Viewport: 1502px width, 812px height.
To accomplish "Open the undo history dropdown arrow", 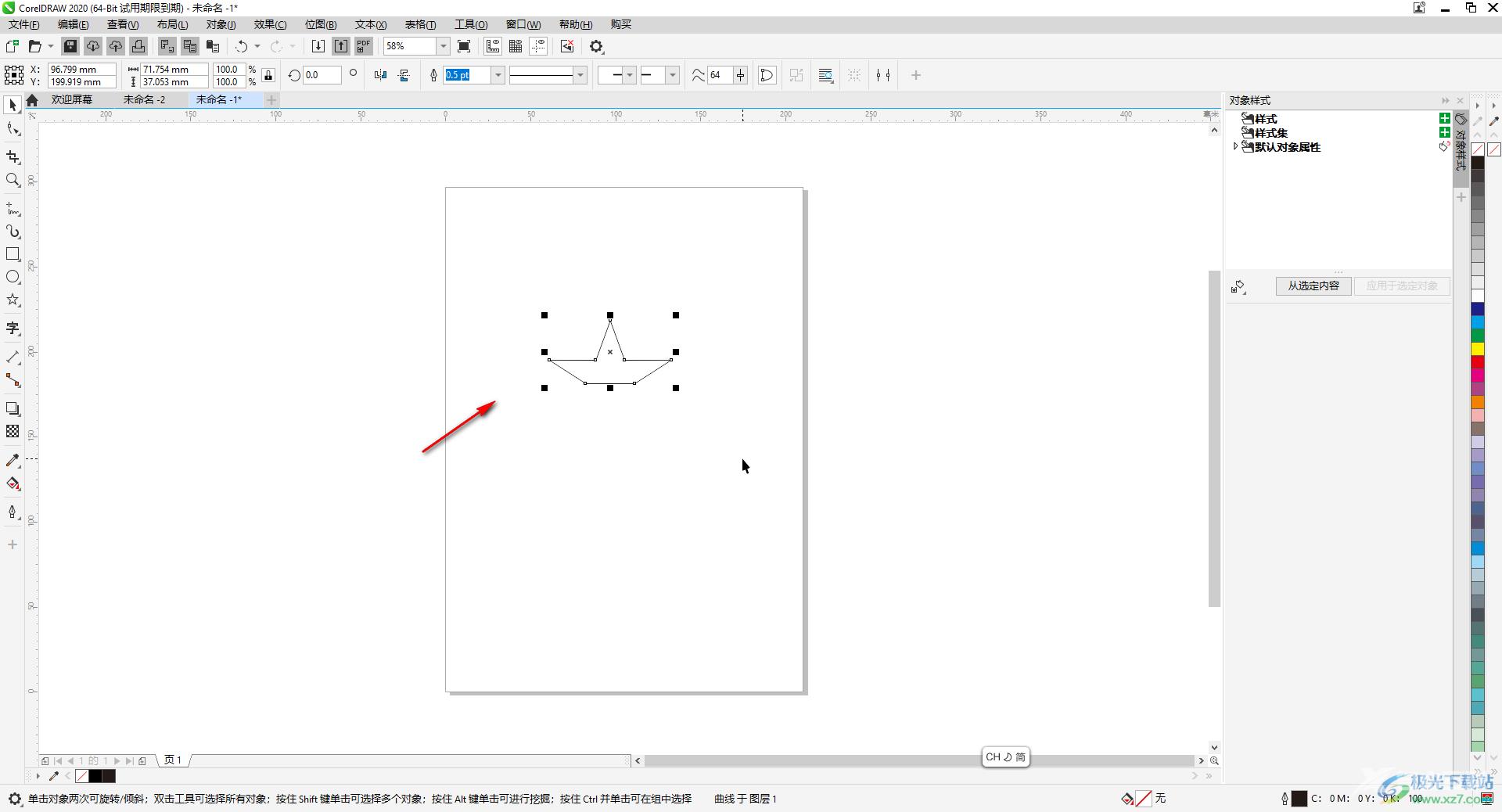I will pyautogui.click(x=257, y=46).
